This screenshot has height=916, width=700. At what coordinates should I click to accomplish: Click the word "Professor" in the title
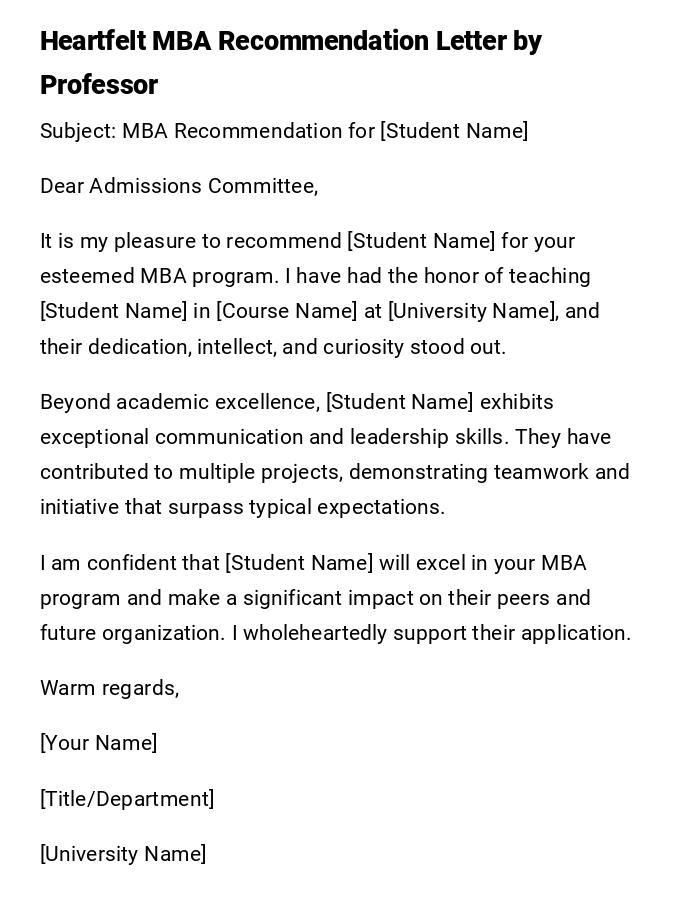(99, 85)
